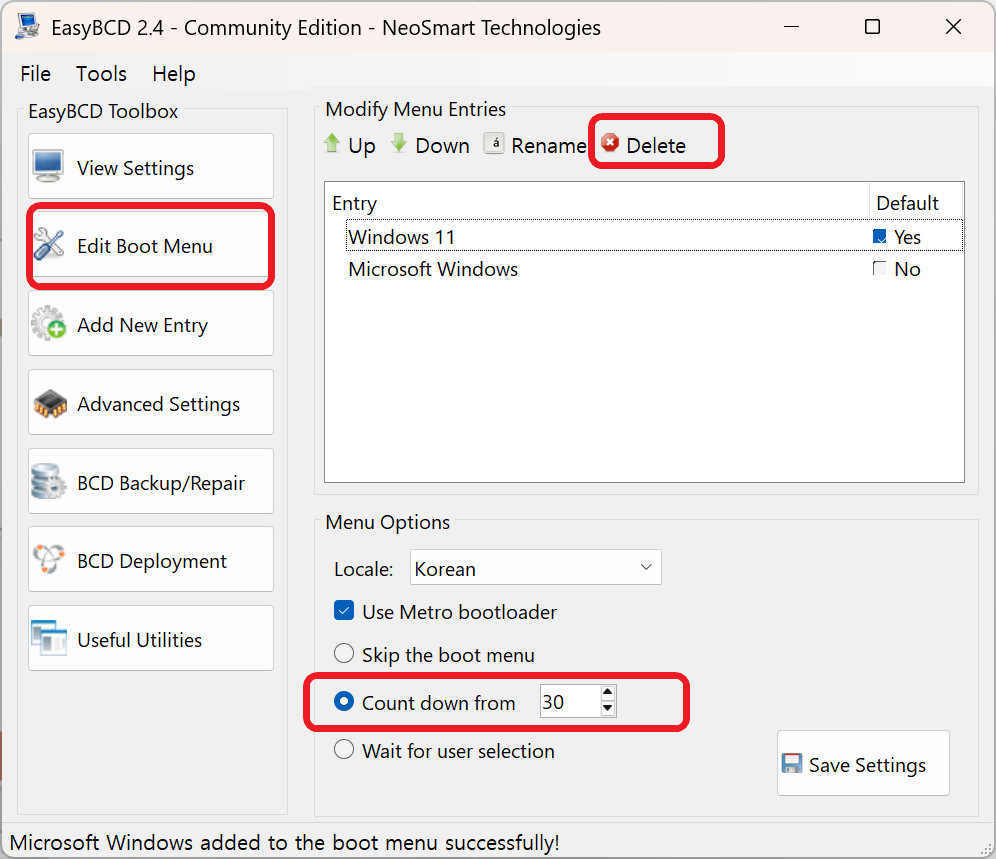The height and width of the screenshot is (859, 996).
Task: Increase countdown timer with up arrow
Action: [x=607, y=693]
